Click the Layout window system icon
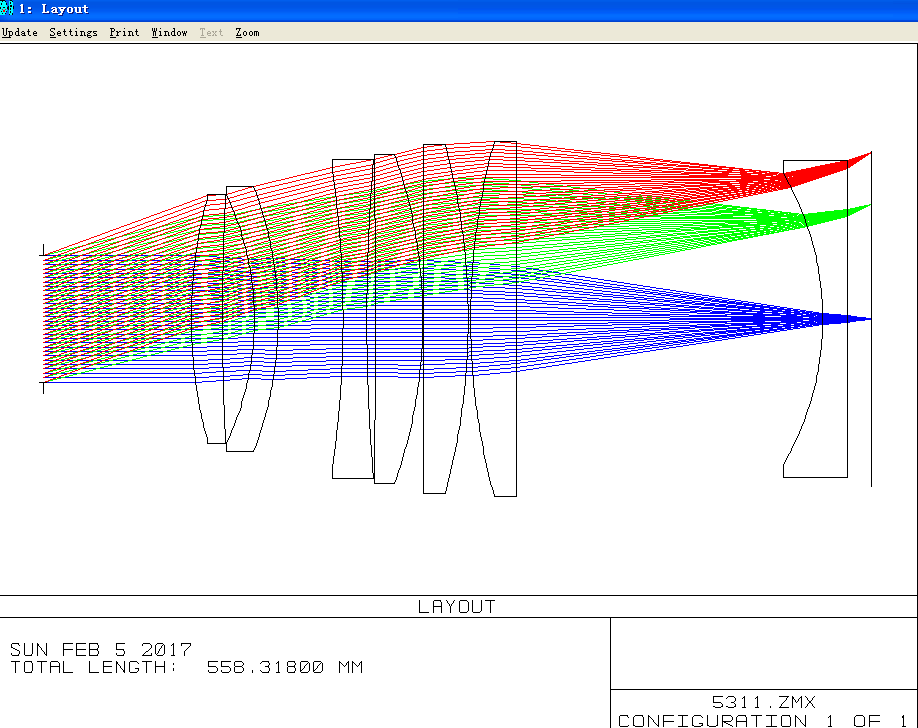 (x=9, y=9)
